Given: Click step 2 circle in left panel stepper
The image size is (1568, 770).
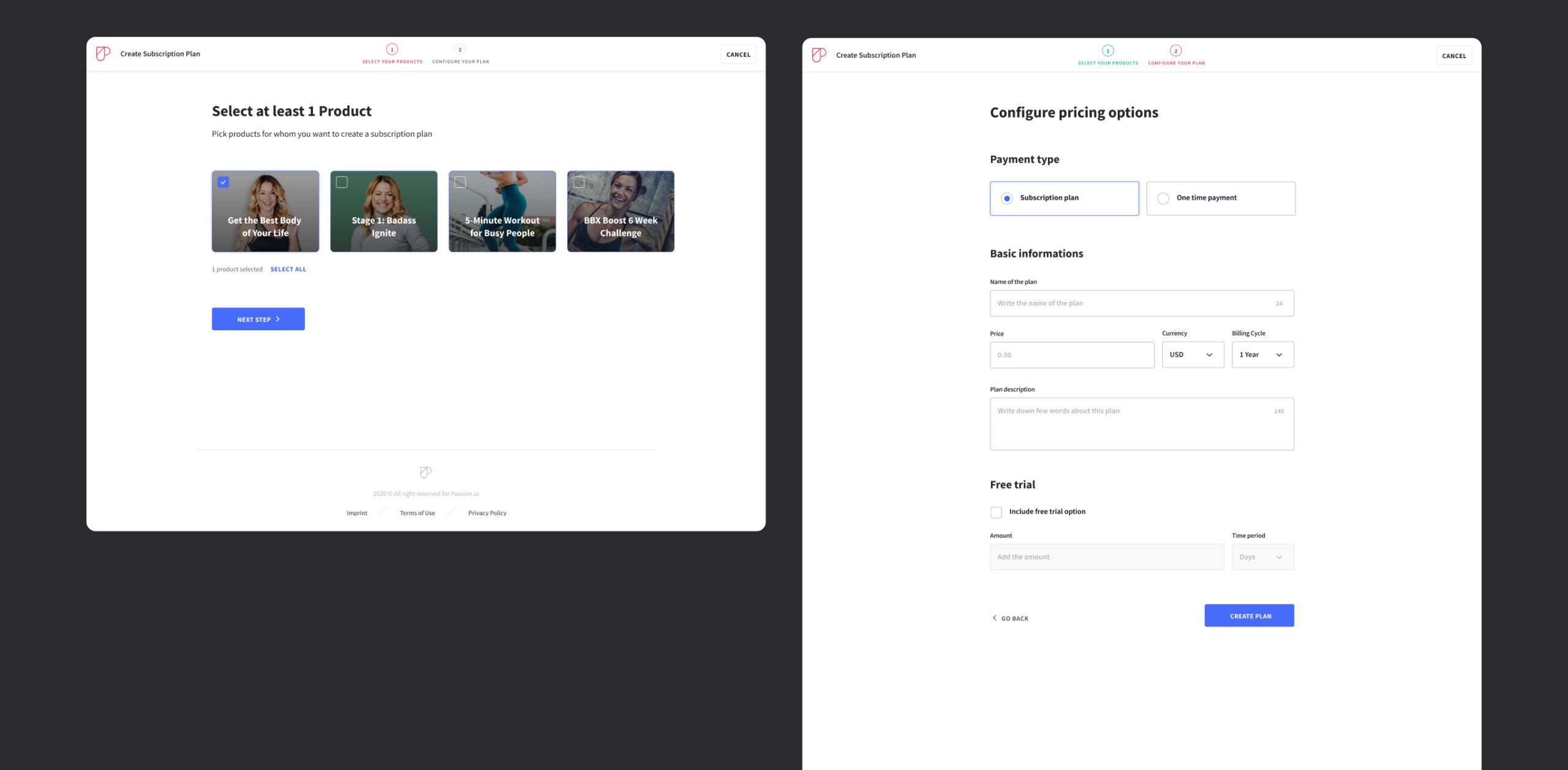Looking at the screenshot, I should click(460, 50).
